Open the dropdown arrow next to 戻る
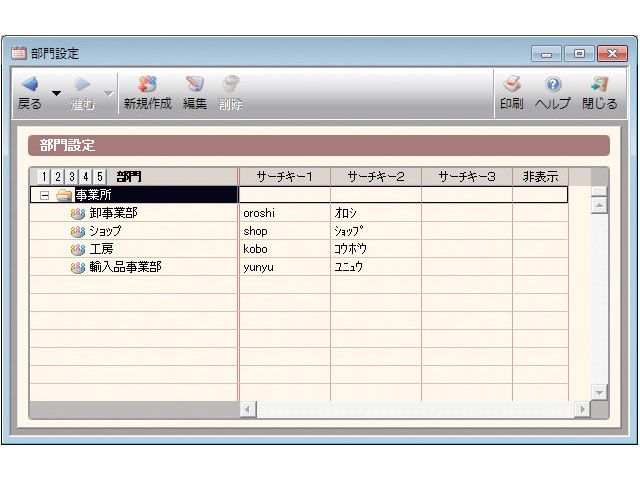This screenshot has height=480, width=640. pyautogui.click(x=56, y=94)
